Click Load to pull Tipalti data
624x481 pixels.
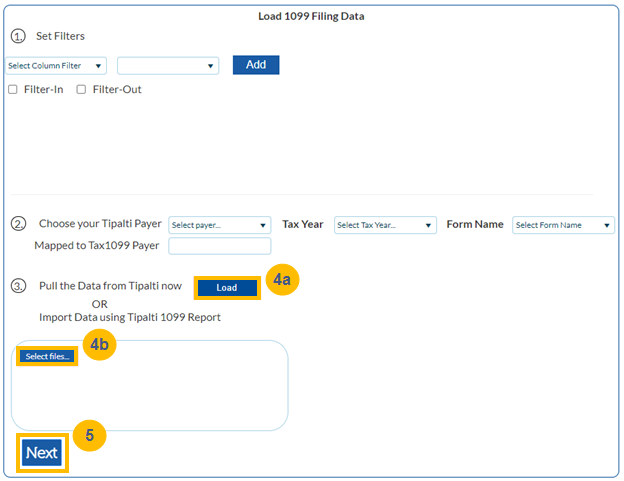227,287
